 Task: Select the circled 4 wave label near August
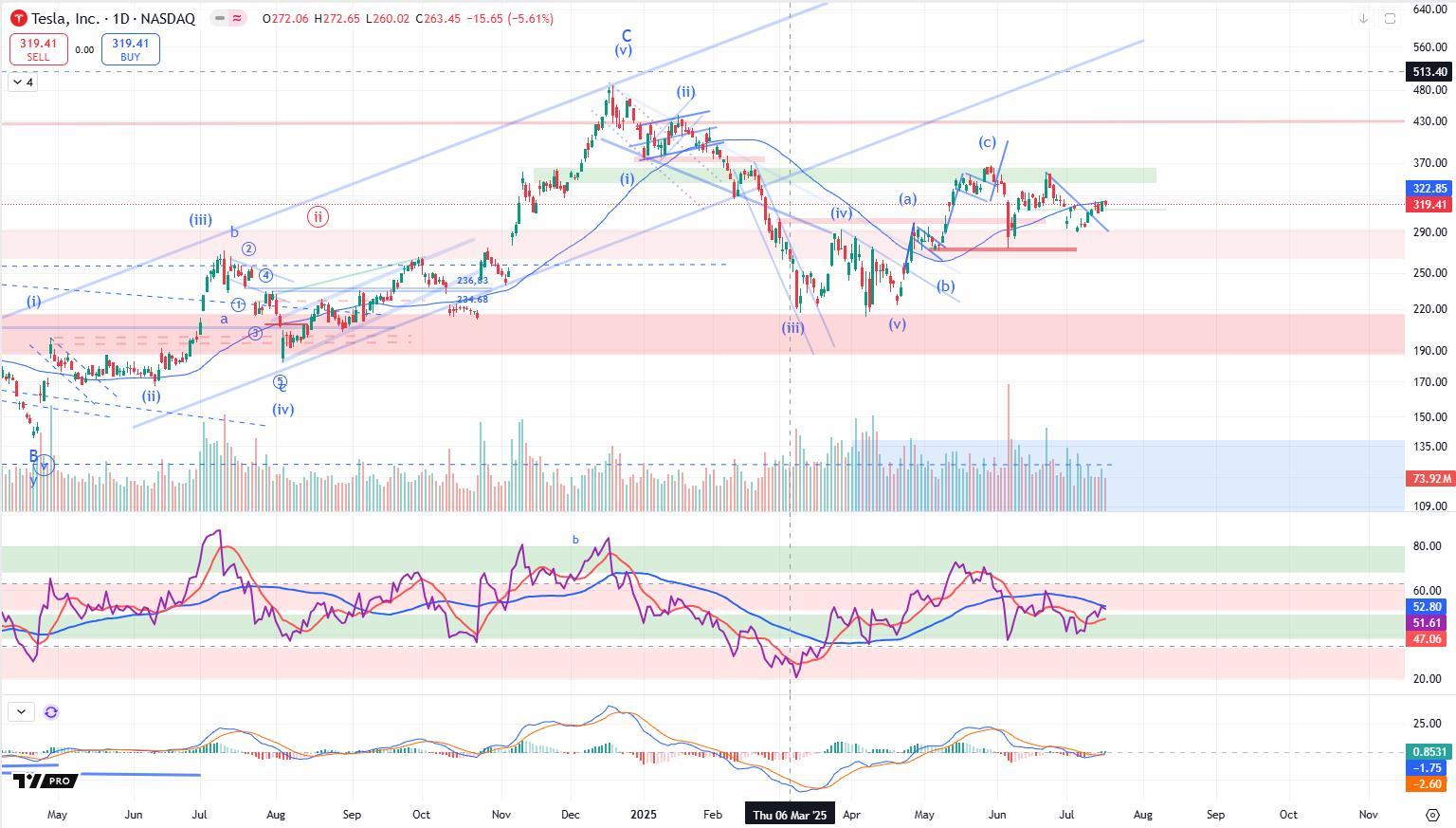click(x=266, y=276)
